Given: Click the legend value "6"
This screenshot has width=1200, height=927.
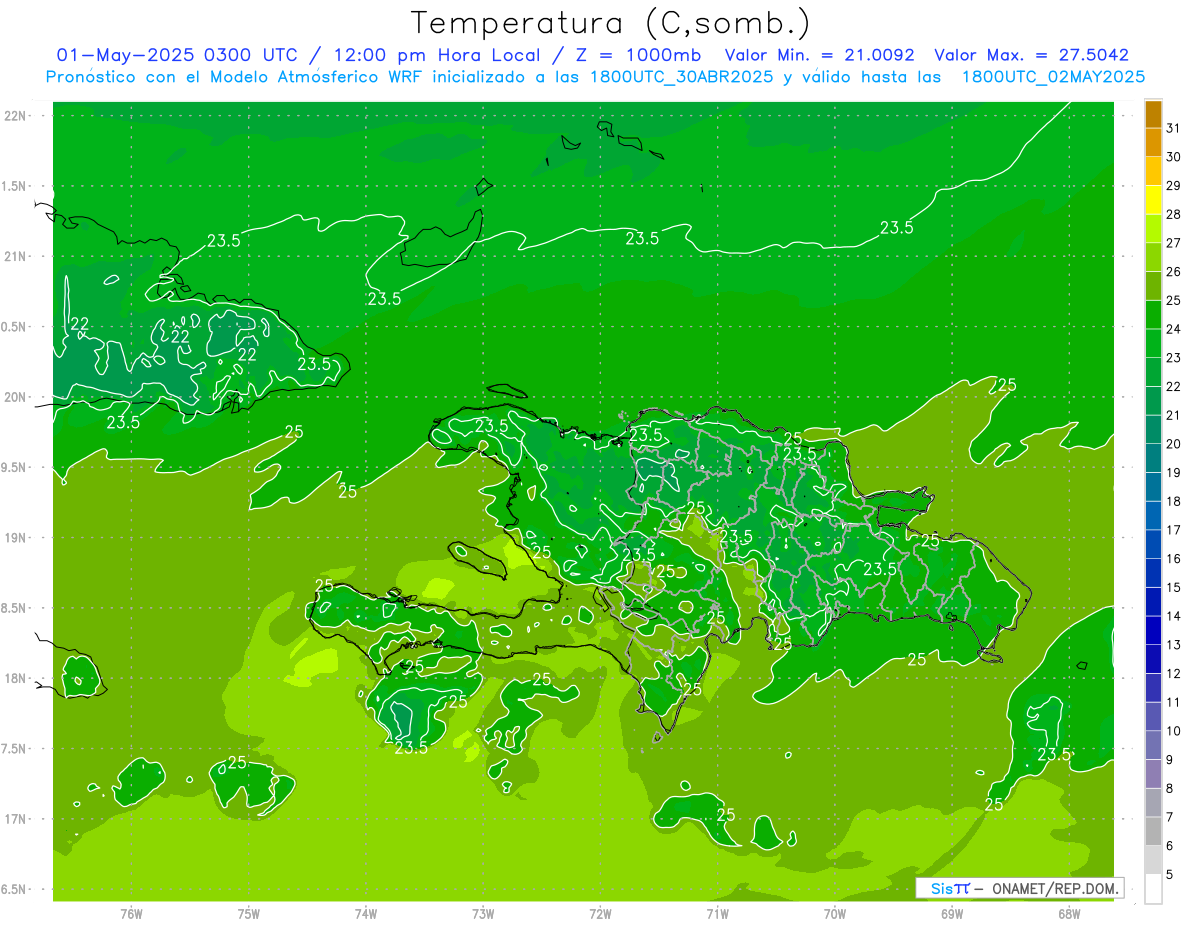Looking at the screenshot, I should click(1170, 846).
